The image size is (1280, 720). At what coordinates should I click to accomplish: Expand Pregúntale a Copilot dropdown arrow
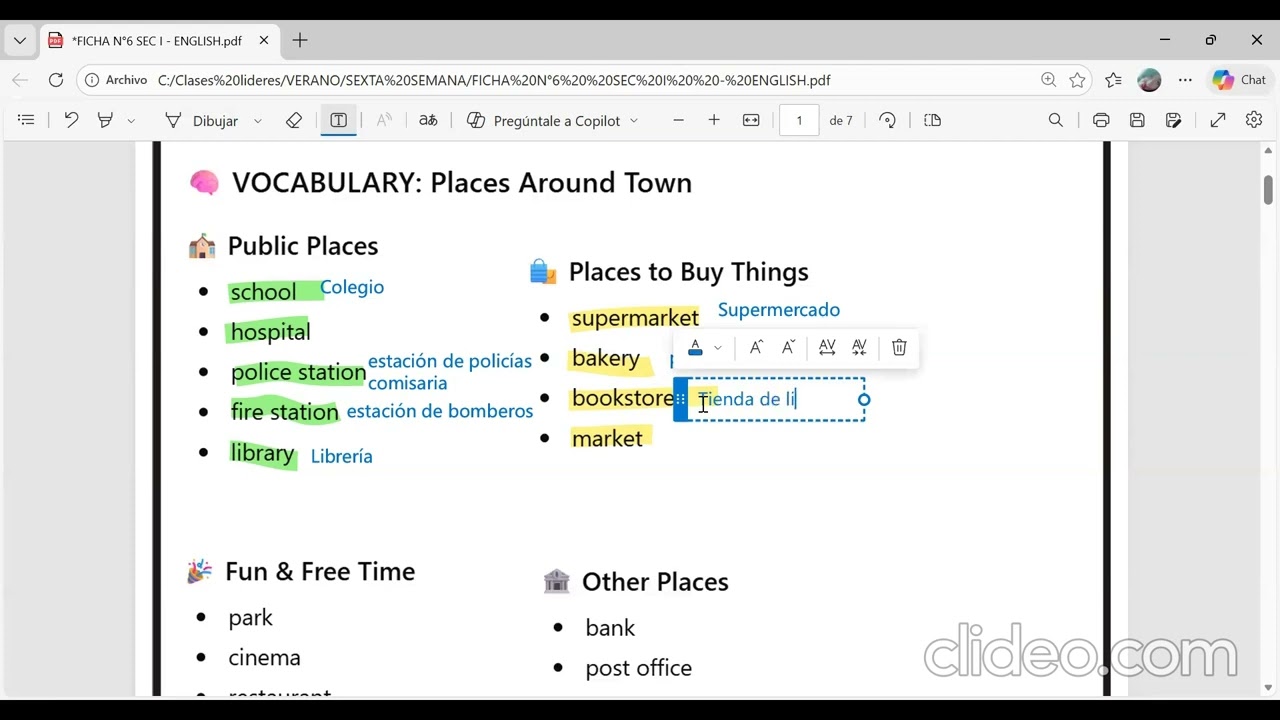633,121
